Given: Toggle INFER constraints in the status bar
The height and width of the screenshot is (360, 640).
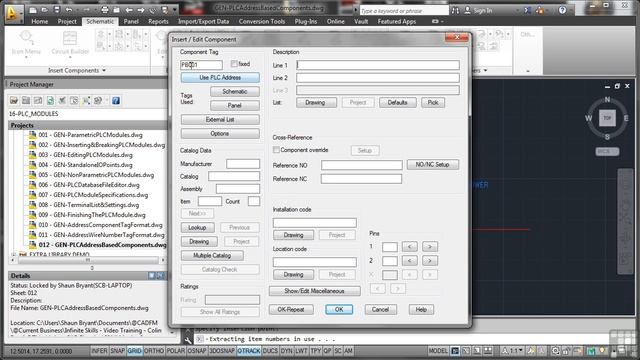Looking at the screenshot, I should click(x=99, y=351).
